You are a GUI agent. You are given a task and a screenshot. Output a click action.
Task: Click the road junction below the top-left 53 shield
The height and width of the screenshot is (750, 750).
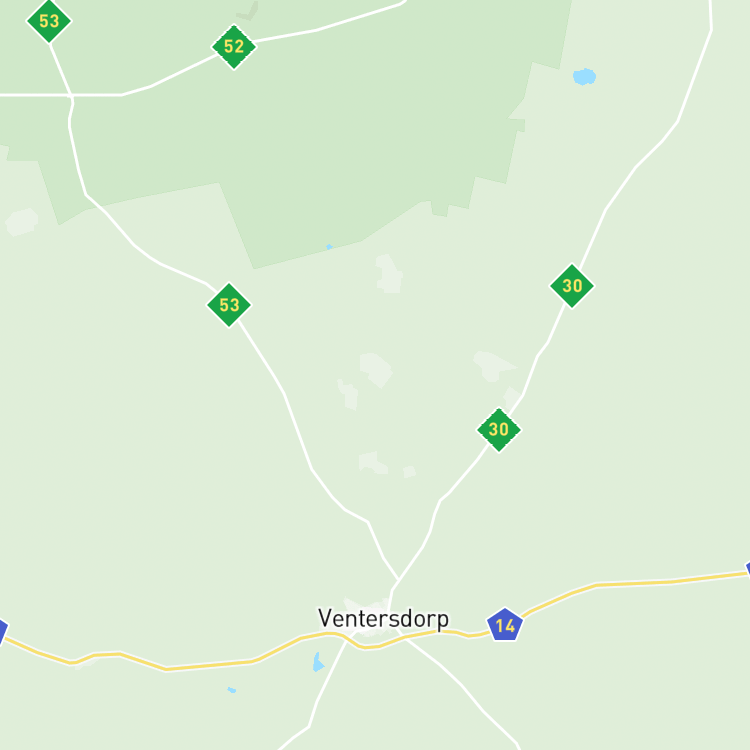[x=71, y=95]
